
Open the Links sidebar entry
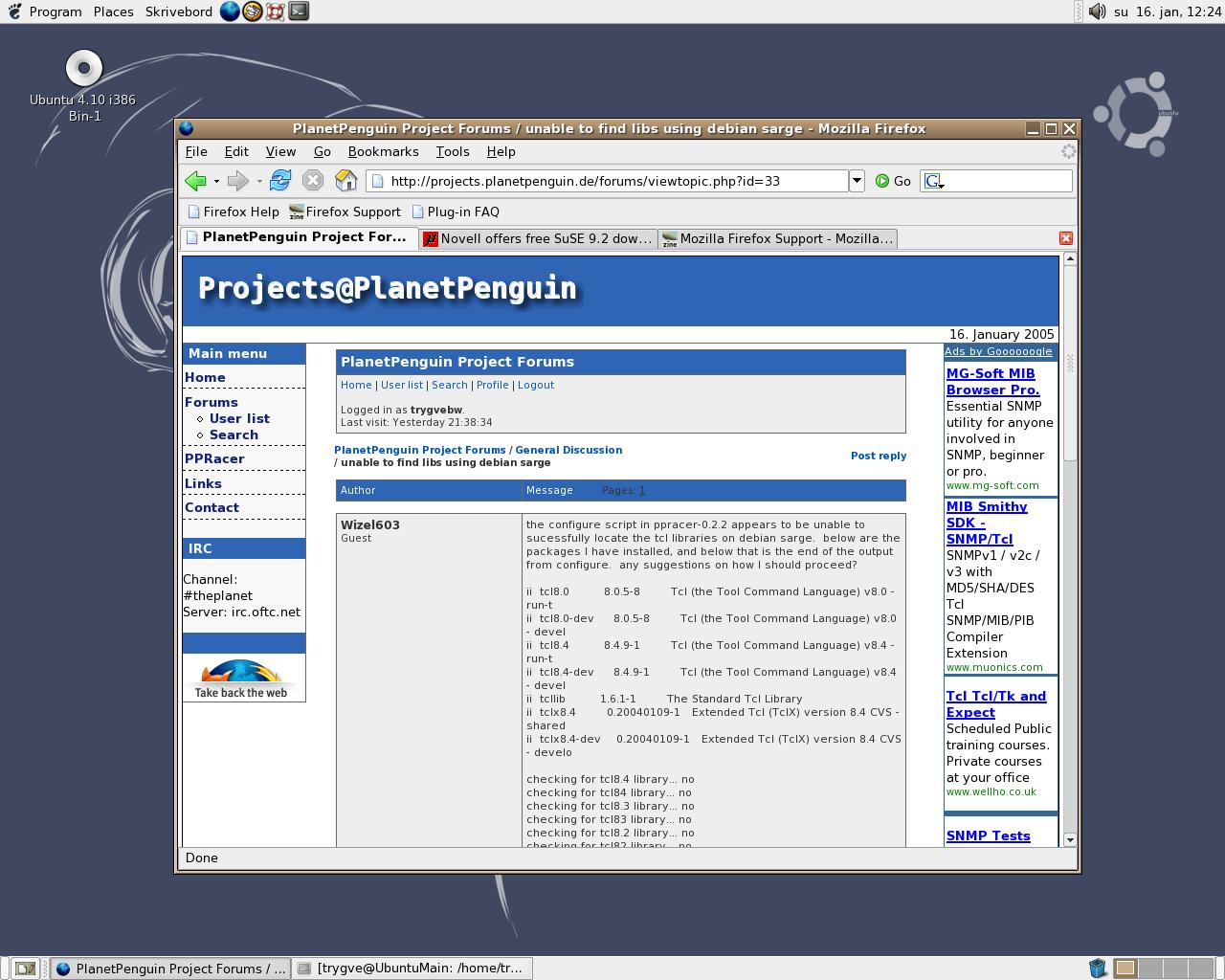point(203,483)
